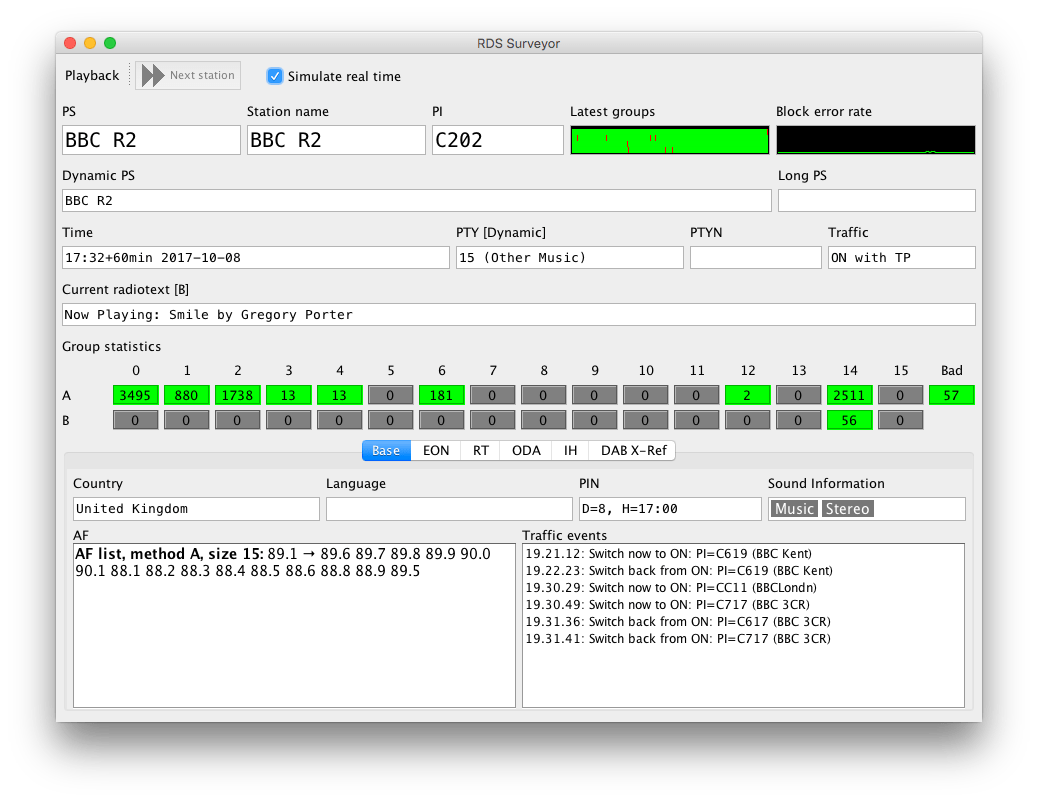Click the group 14B counter showing 56
This screenshot has width=1038, height=802.
[849, 419]
